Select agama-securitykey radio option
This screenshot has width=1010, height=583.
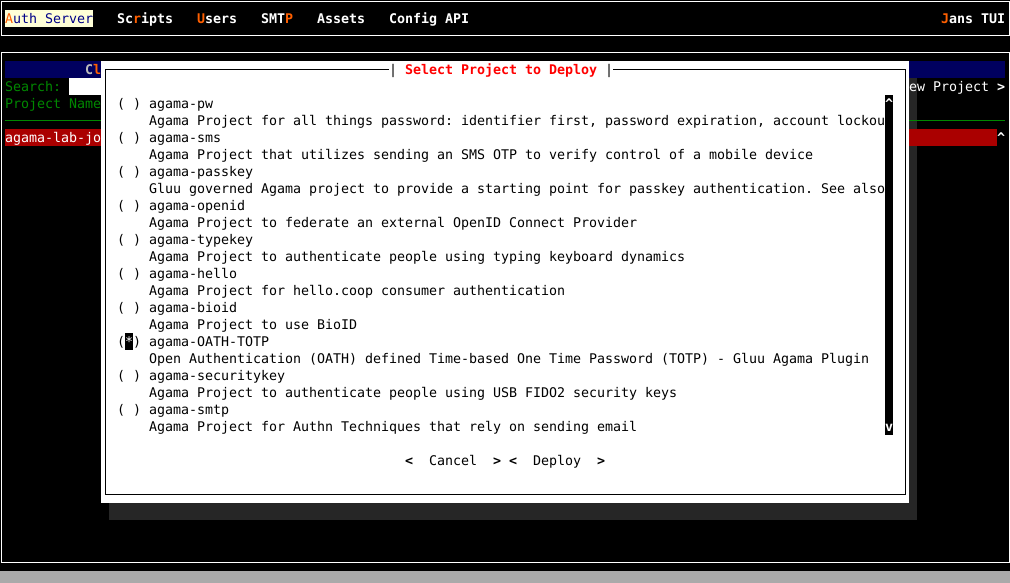129,376
